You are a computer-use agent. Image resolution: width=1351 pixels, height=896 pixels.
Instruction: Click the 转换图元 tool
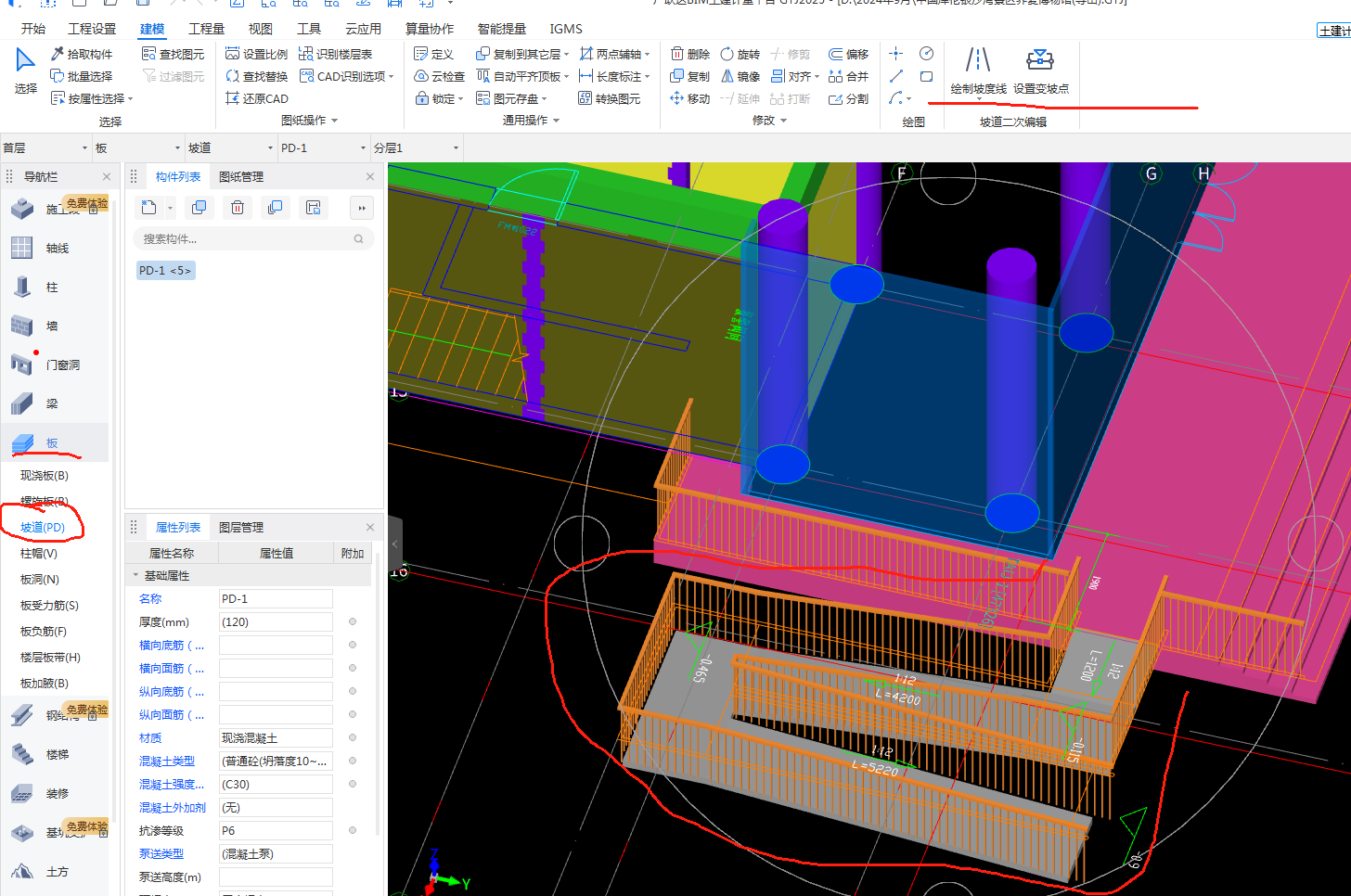point(610,98)
